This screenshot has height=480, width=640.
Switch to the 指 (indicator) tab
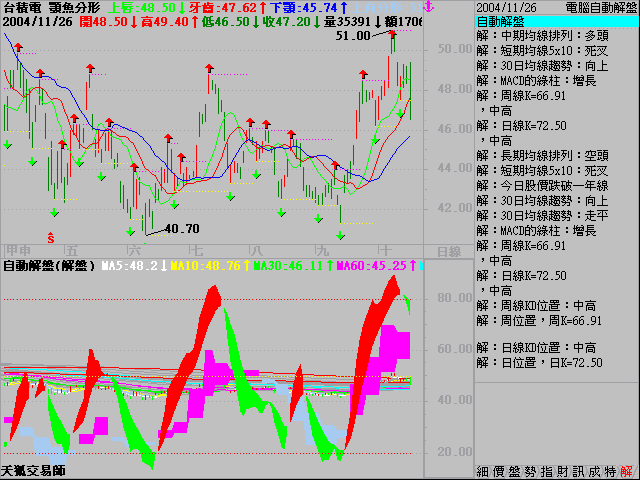pyautogui.click(x=546, y=471)
